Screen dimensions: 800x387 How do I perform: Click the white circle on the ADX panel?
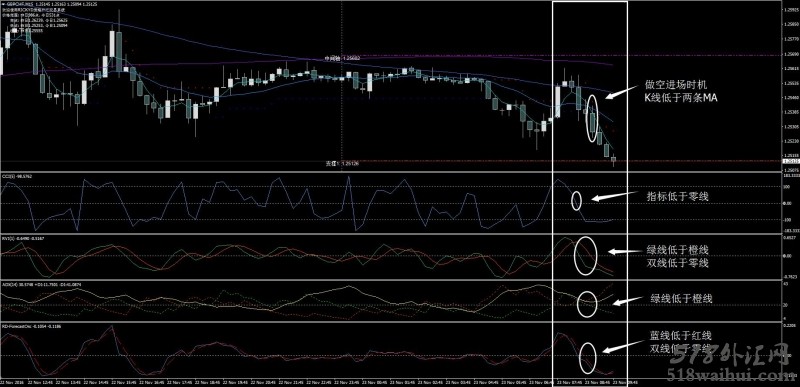tap(587, 303)
